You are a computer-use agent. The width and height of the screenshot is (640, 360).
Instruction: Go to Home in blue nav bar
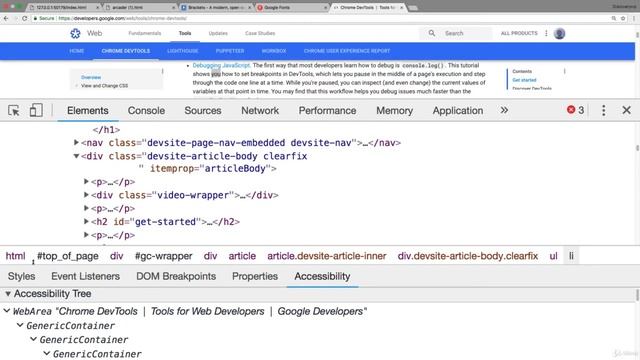pos(77,51)
